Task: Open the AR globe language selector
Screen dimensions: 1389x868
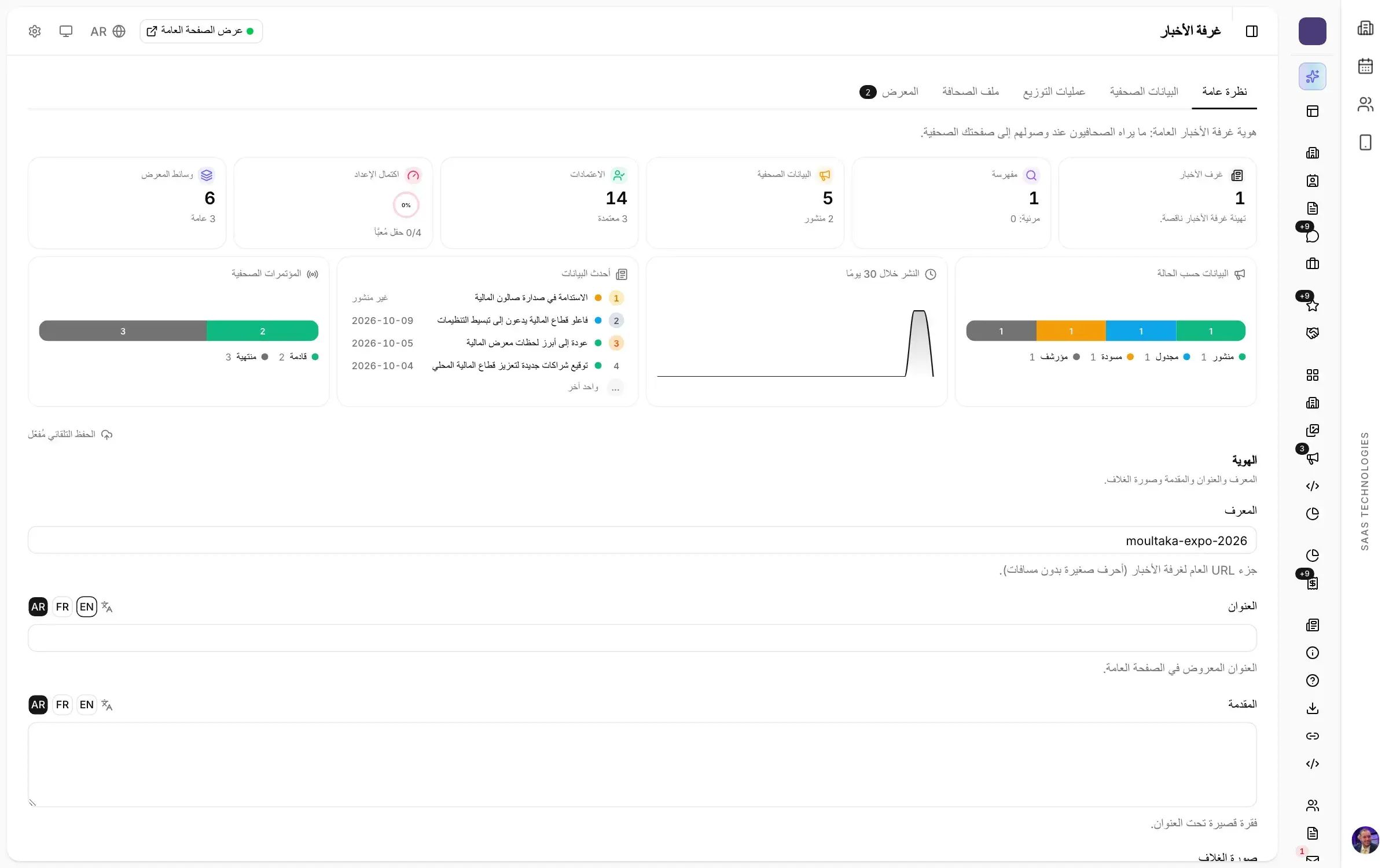Action: tap(108, 31)
